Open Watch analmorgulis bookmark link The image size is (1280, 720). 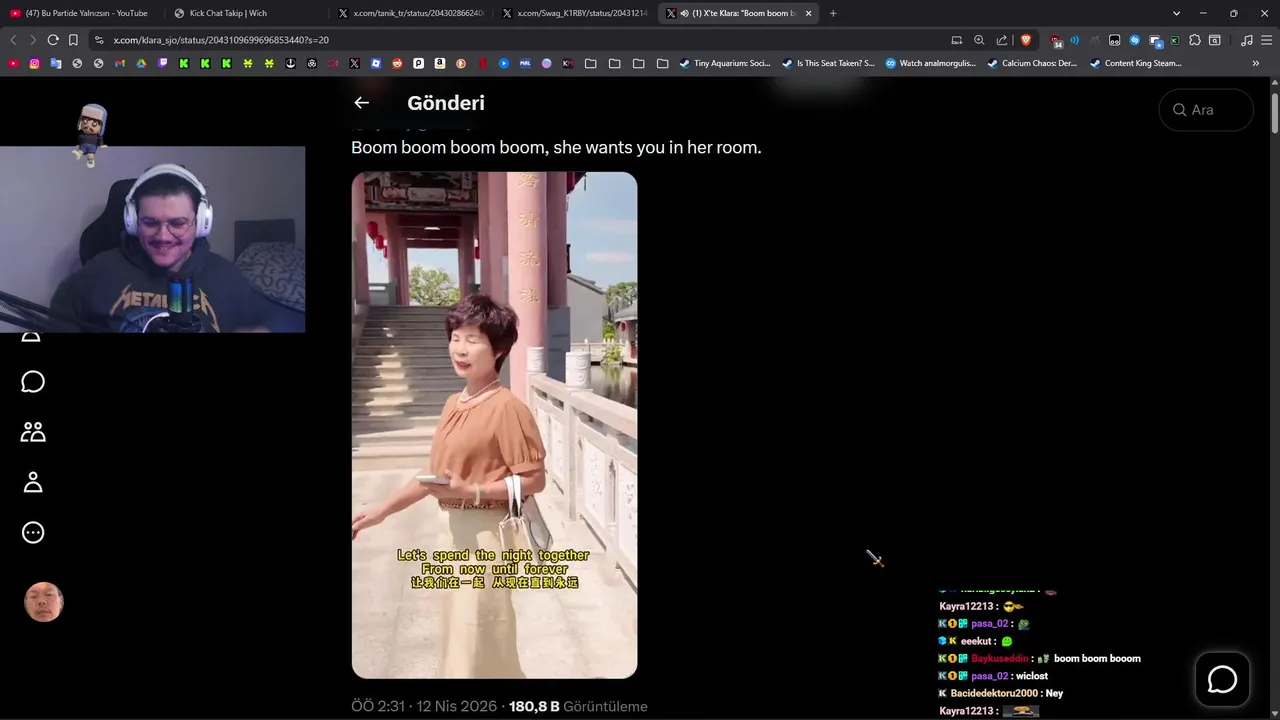(930, 63)
